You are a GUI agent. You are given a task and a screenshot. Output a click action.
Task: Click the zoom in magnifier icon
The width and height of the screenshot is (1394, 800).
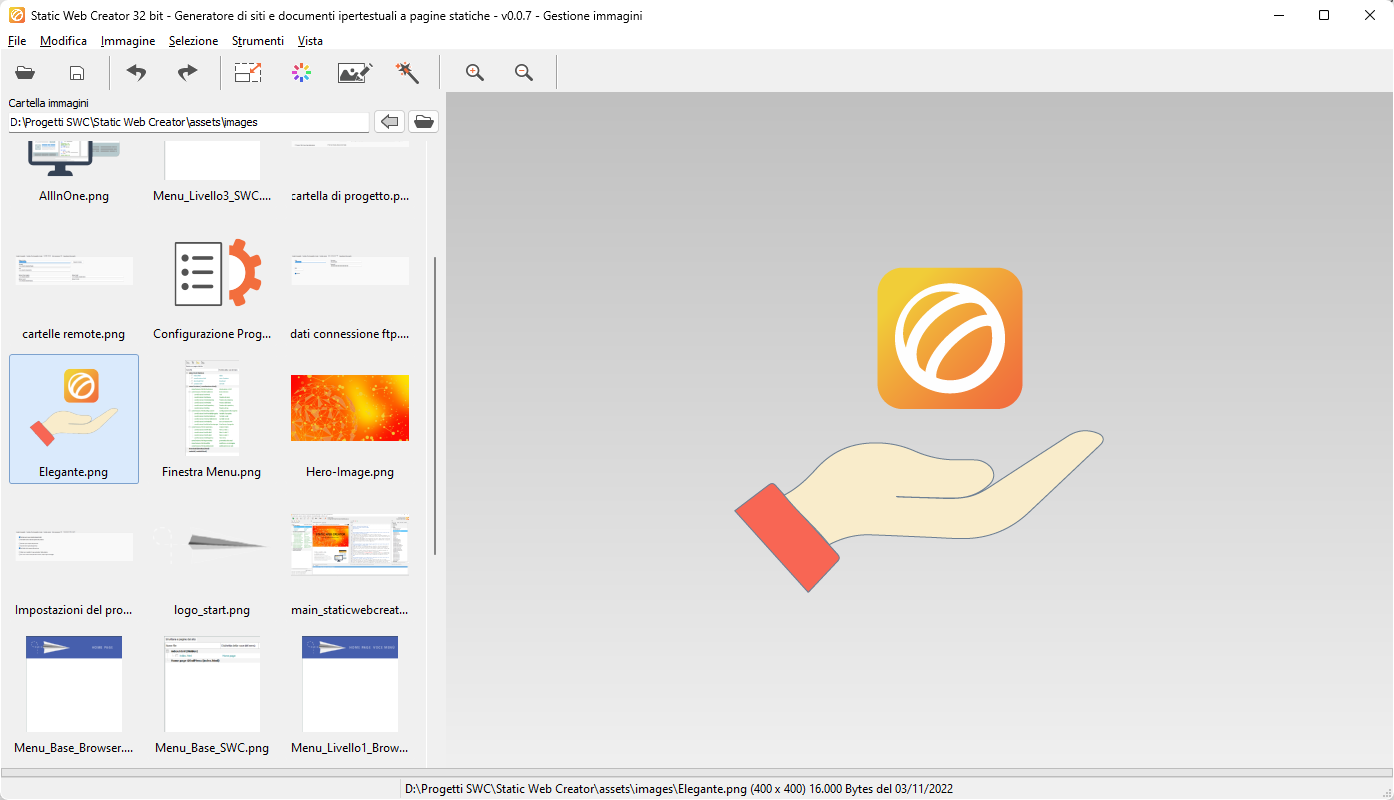(475, 72)
